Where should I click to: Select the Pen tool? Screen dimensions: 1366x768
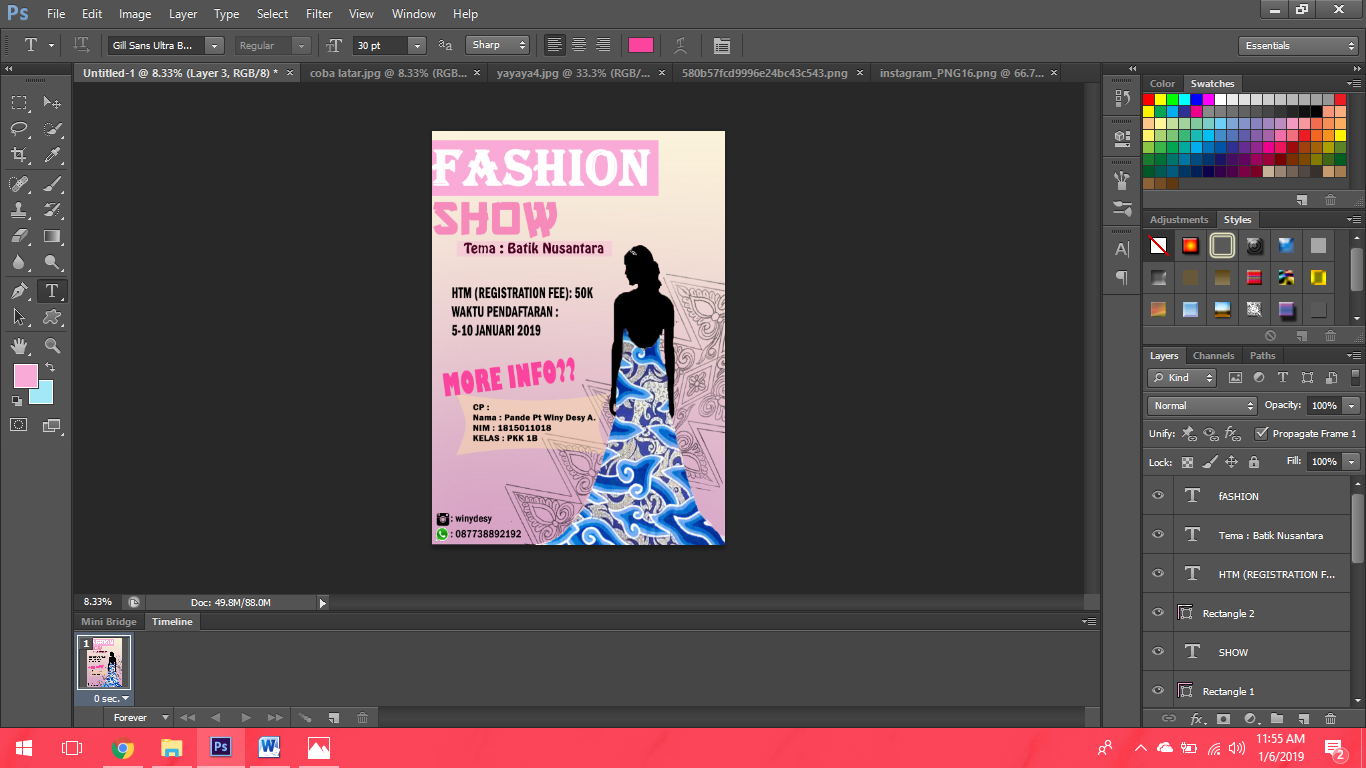tap(19, 291)
